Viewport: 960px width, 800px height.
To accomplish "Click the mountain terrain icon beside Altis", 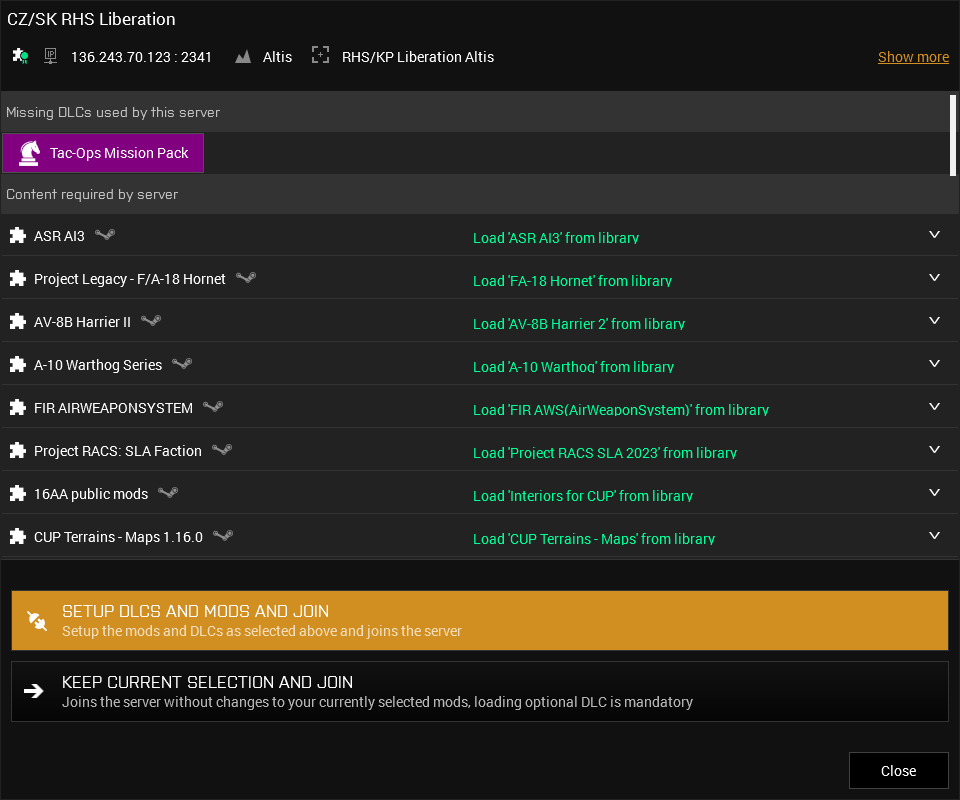I will click(x=242, y=57).
